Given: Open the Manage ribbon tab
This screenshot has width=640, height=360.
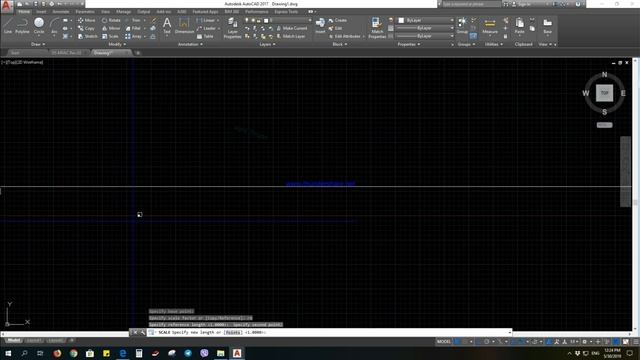Looking at the screenshot, I should click(x=123, y=12).
